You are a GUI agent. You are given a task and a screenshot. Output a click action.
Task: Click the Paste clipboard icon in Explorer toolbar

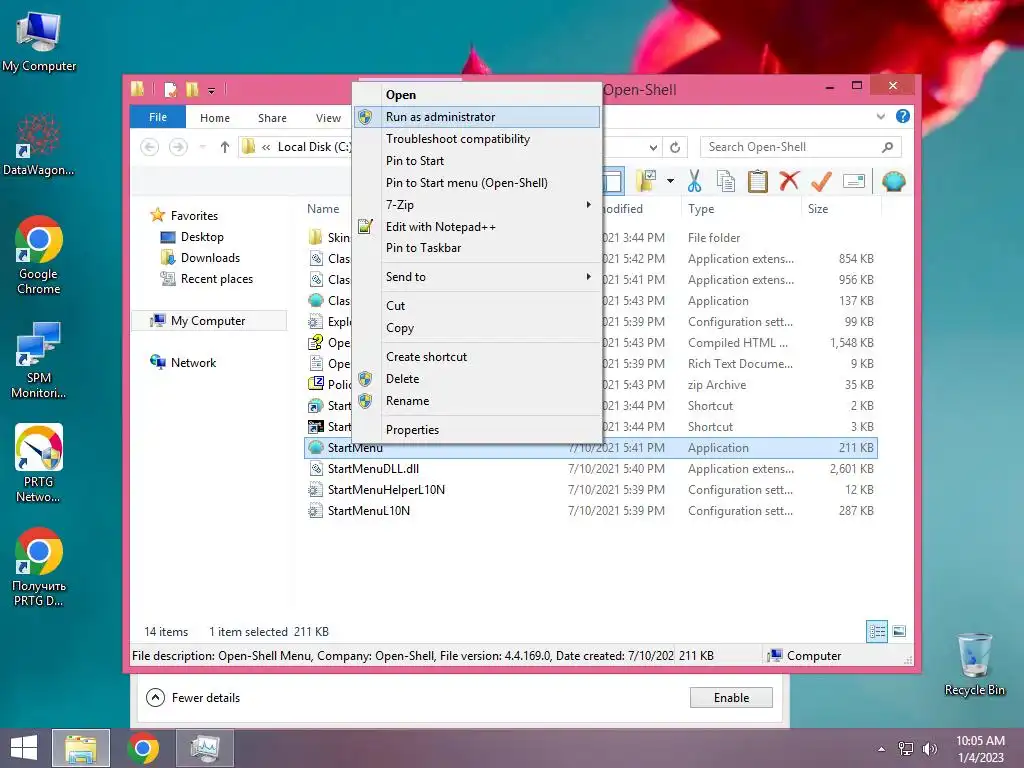point(758,181)
